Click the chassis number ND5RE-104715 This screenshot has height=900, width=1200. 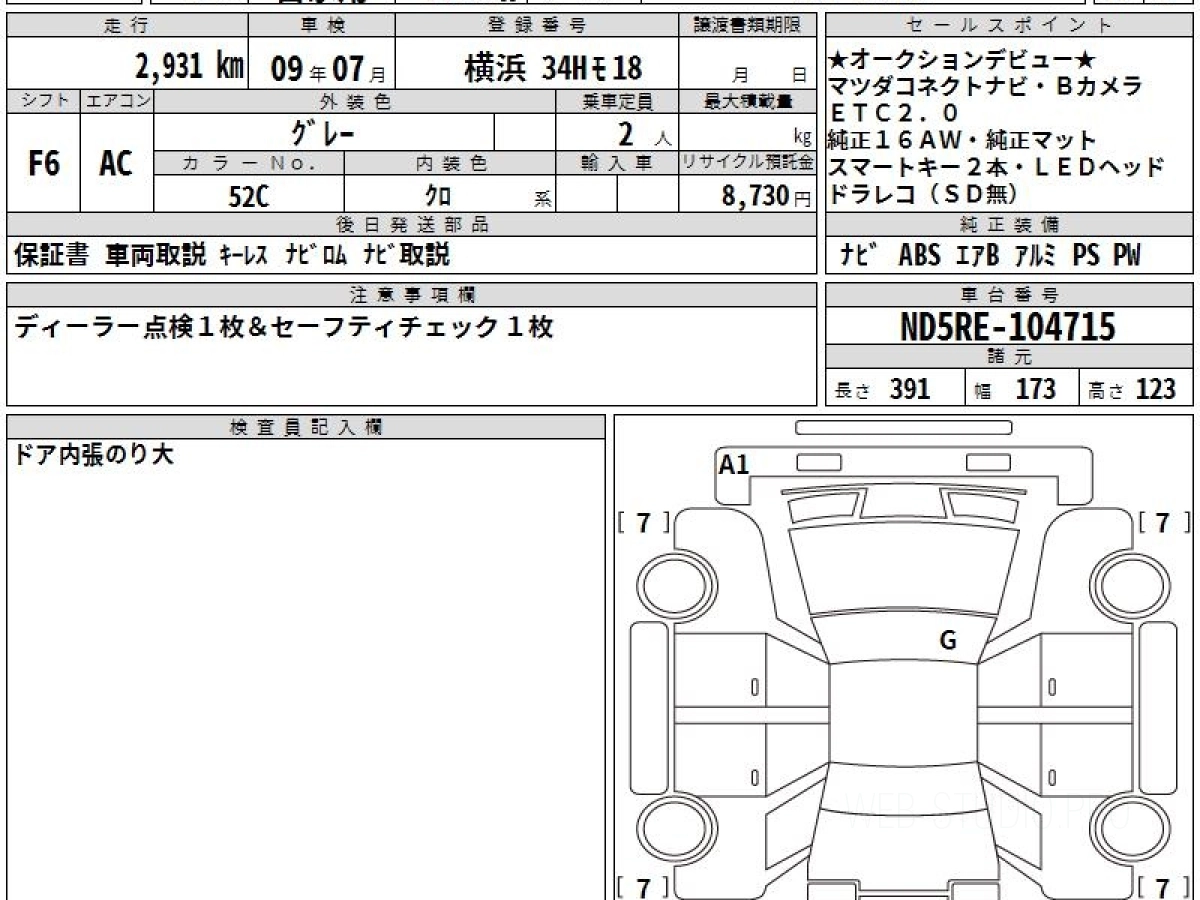click(x=1008, y=326)
